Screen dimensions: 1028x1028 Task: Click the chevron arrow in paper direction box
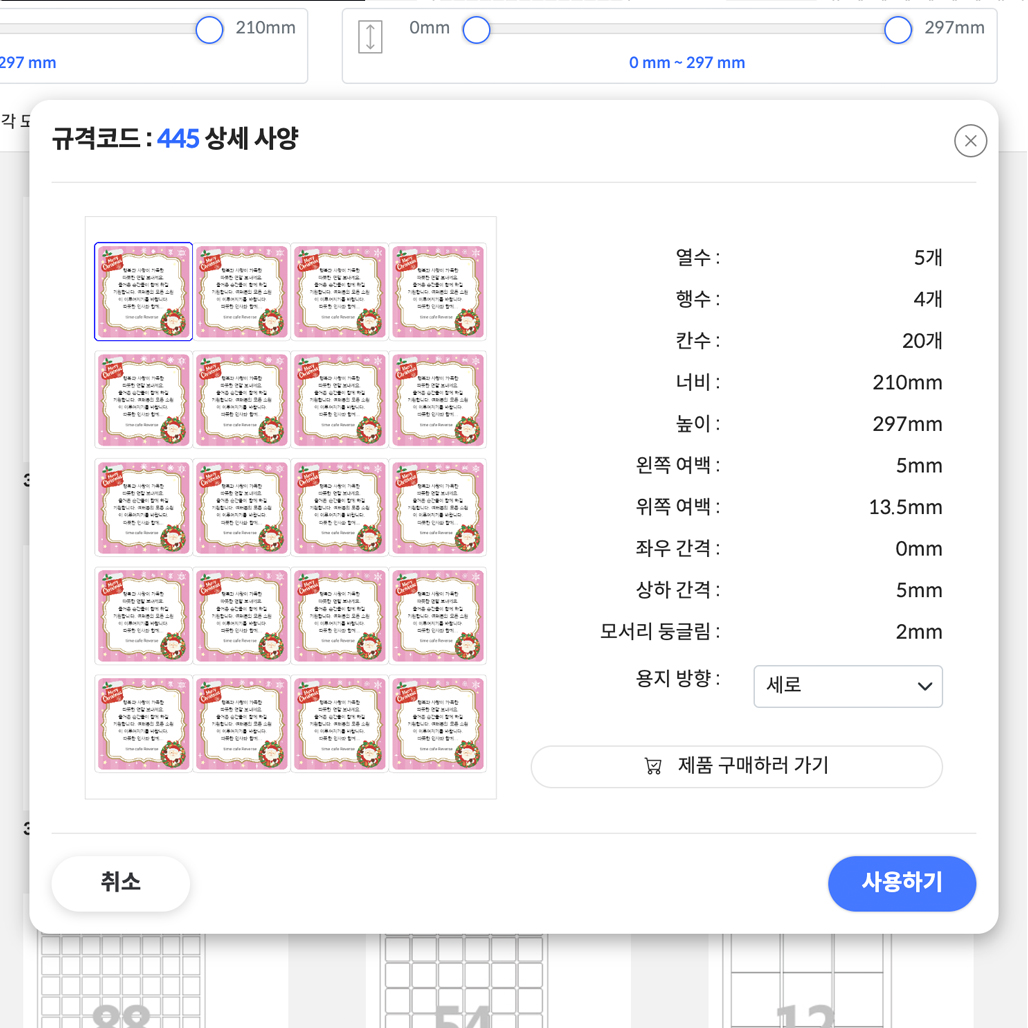[924, 686]
